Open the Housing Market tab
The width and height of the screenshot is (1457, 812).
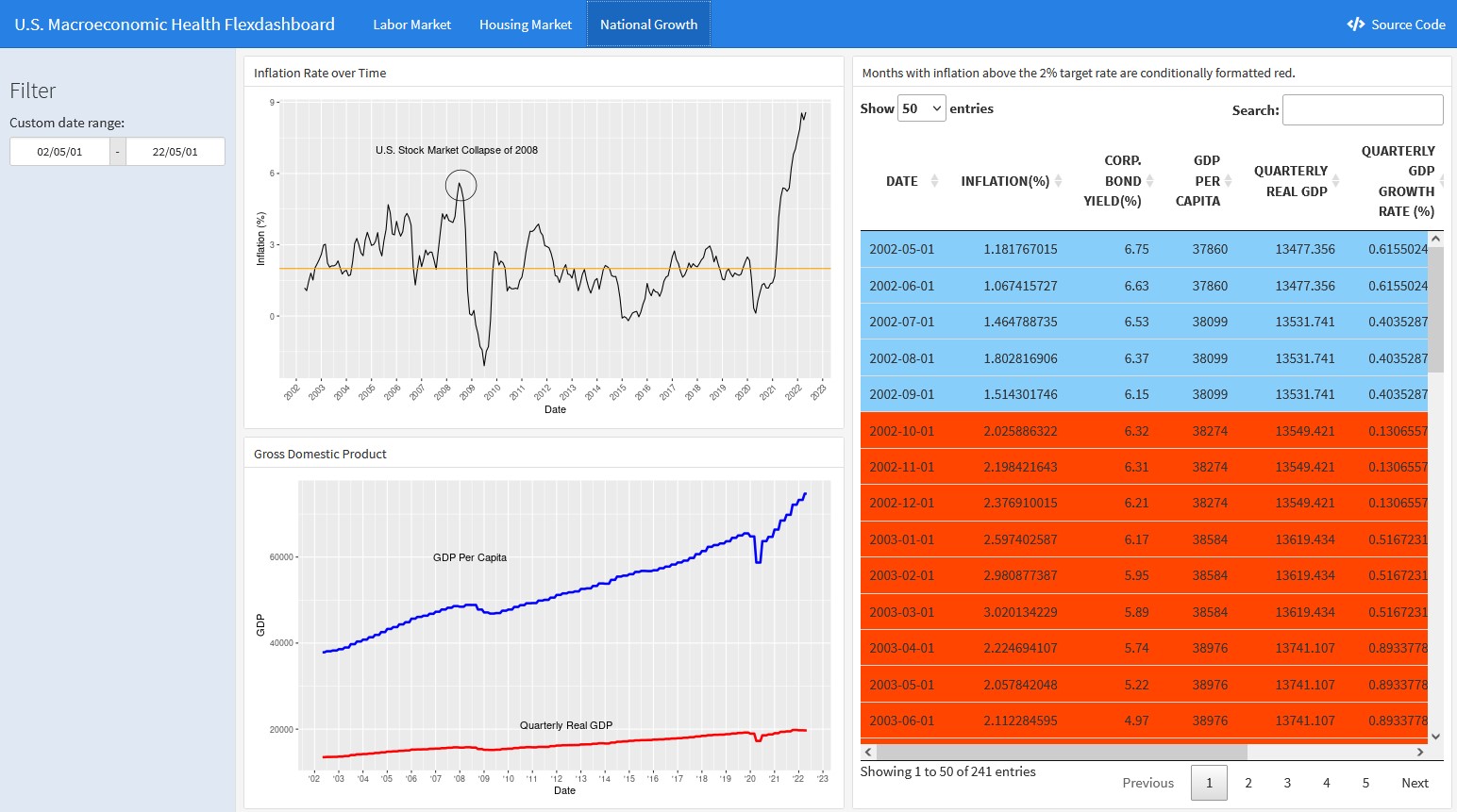point(525,25)
